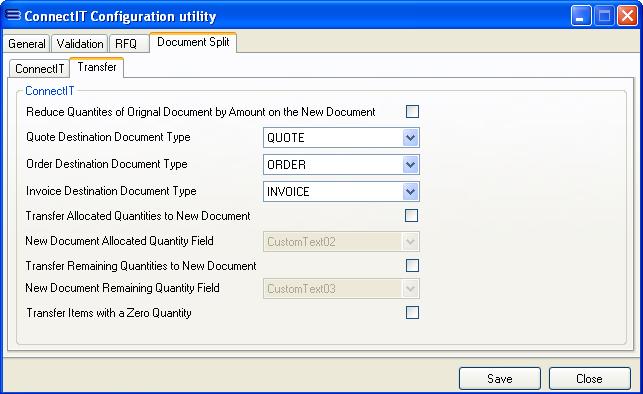This screenshot has height=394, width=643.
Task: Click the disabled CustomText02 dropdown
Action: 341,242
